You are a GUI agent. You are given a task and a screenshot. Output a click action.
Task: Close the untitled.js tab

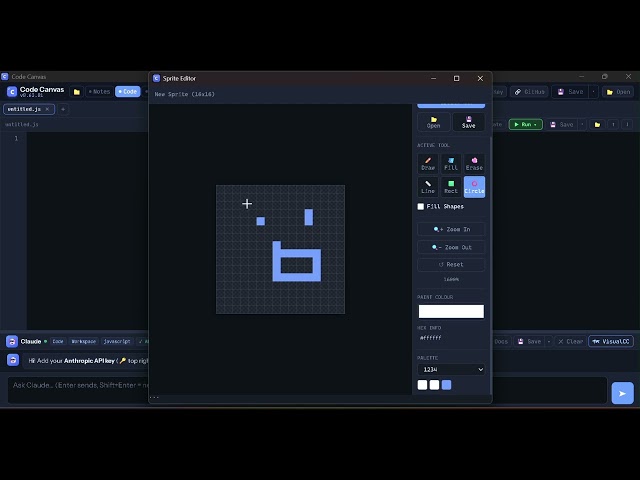(x=47, y=109)
